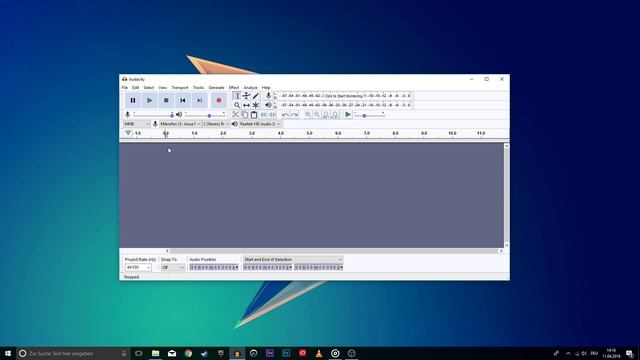Skip to end of the project

click(200, 100)
